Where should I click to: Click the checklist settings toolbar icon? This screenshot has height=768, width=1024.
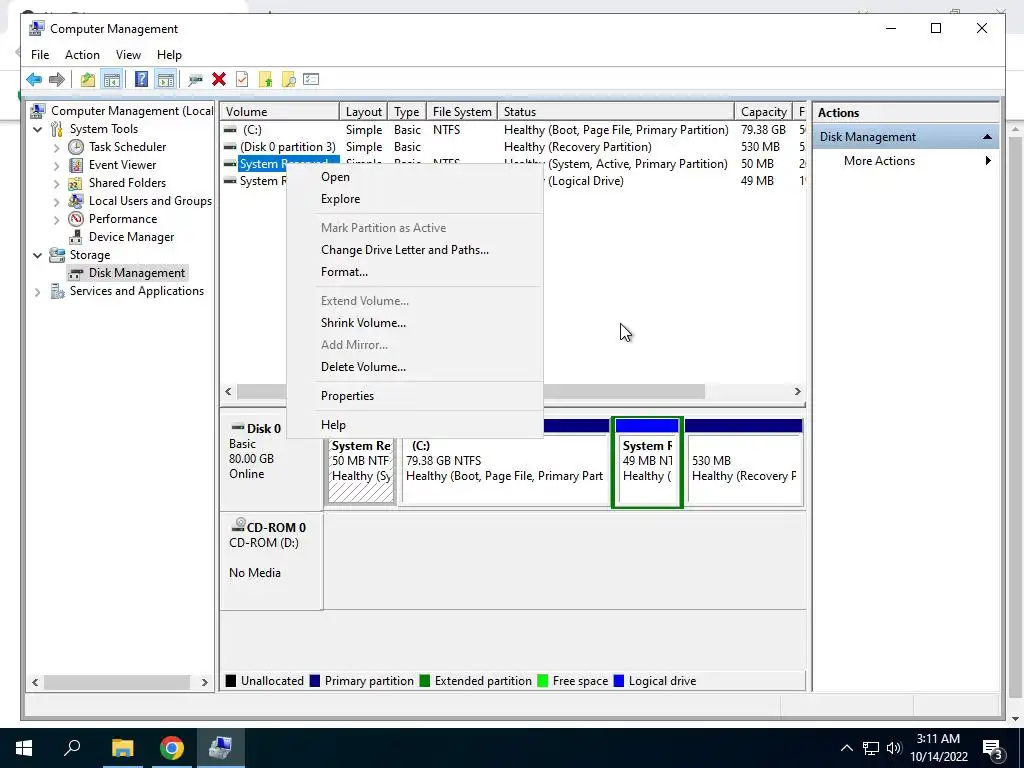click(x=311, y=80)
